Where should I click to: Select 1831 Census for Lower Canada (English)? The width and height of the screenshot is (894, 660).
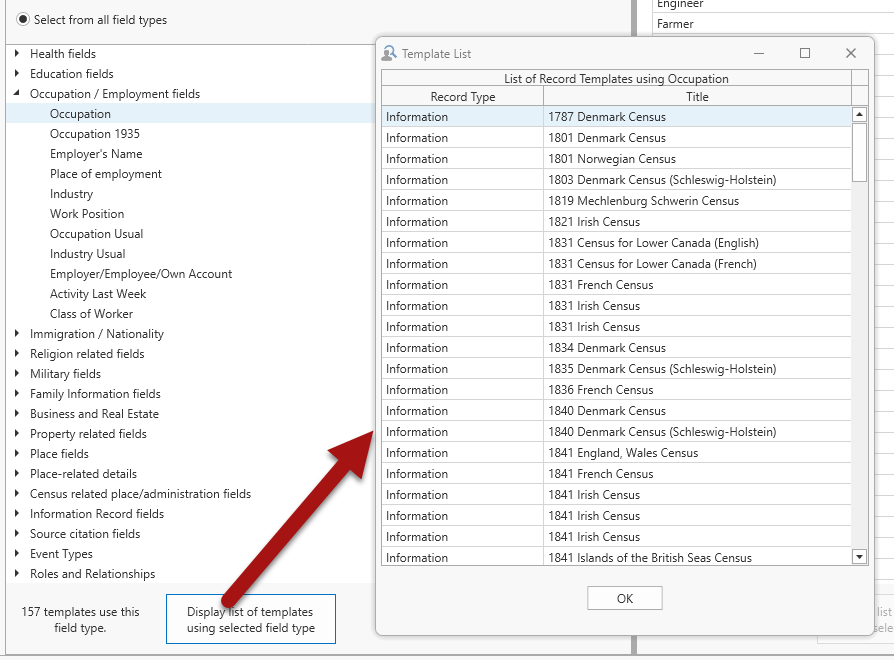coord(616,243)
